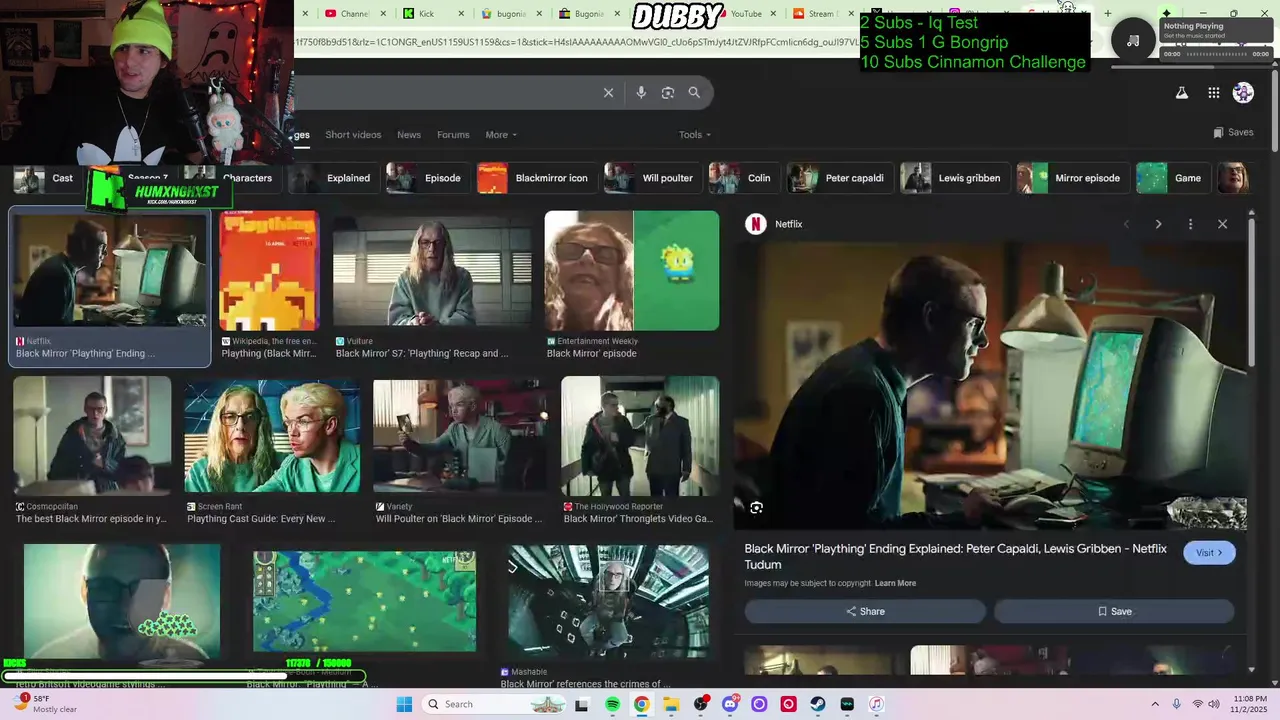Go to previous image in preview panel
1280x720 pixels.
point(1126,224)
